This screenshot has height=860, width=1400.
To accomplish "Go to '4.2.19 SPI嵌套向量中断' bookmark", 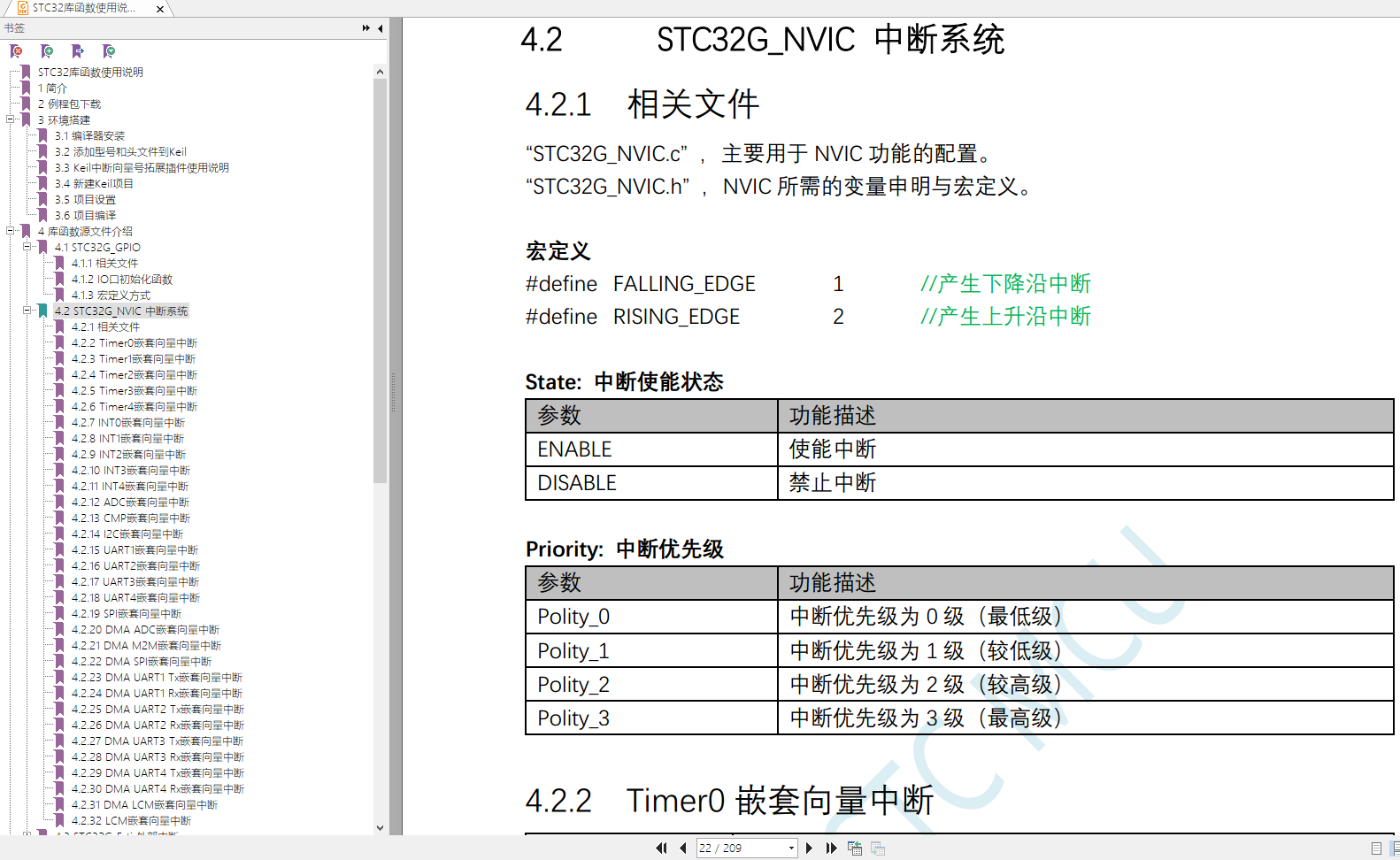I will [x=127, y=613].
